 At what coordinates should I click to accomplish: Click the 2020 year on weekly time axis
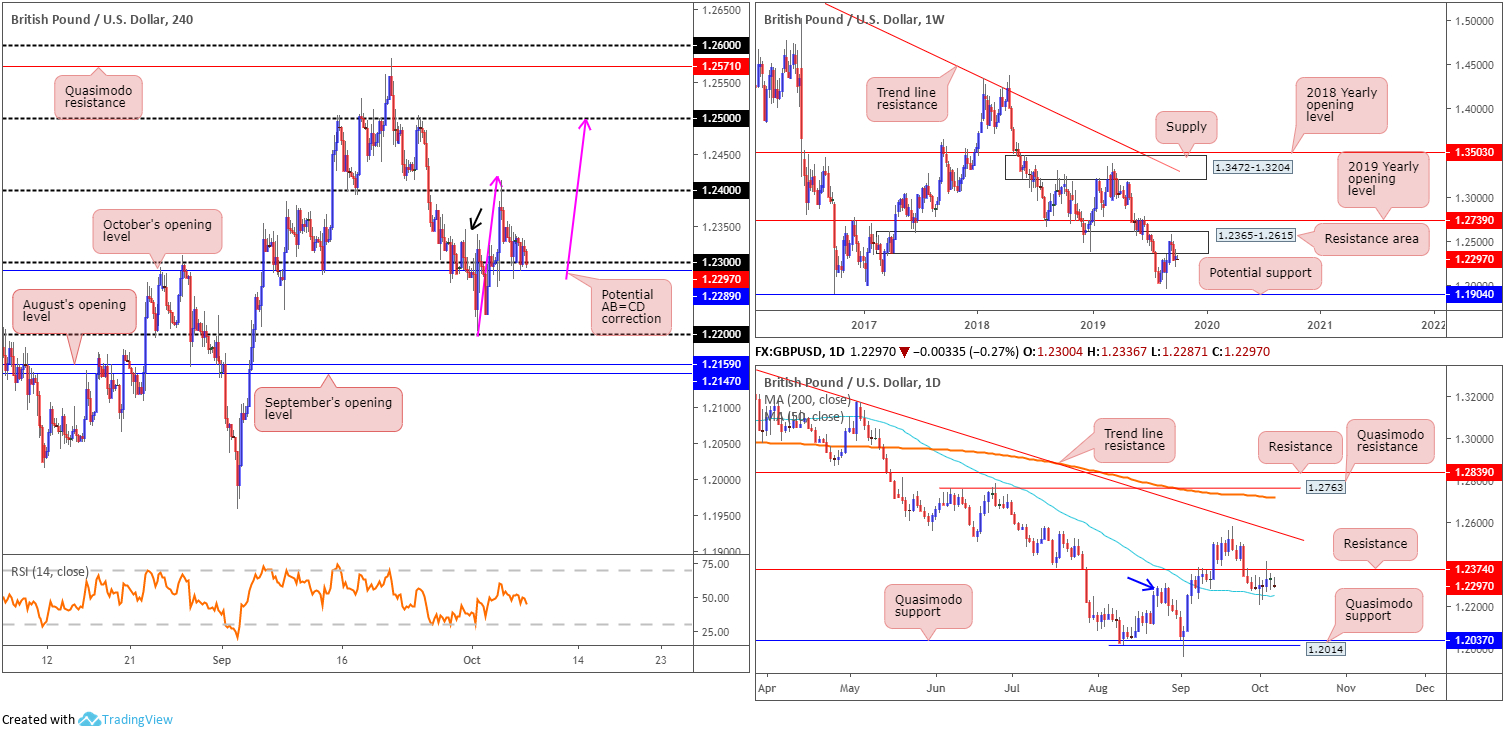pyautogui.click(x=1206, y=325)
